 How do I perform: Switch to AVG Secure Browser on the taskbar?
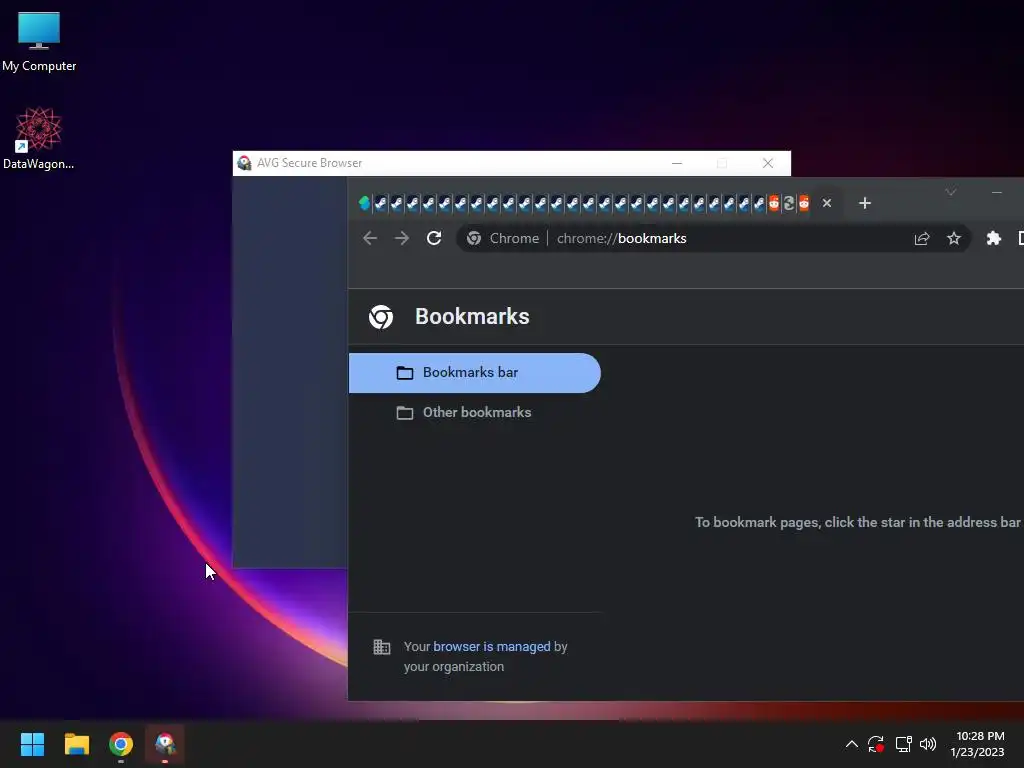coord(165,744)
